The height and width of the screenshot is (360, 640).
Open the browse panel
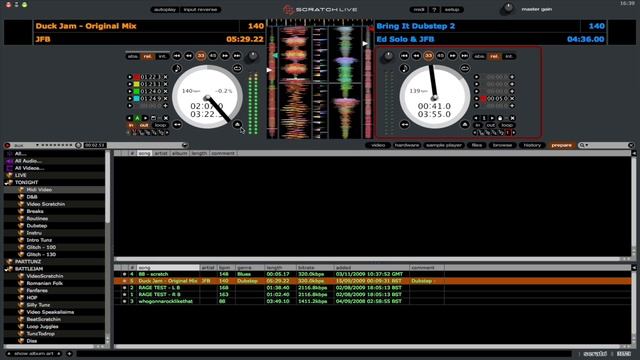pyautogui.click(x=502, y=145)
